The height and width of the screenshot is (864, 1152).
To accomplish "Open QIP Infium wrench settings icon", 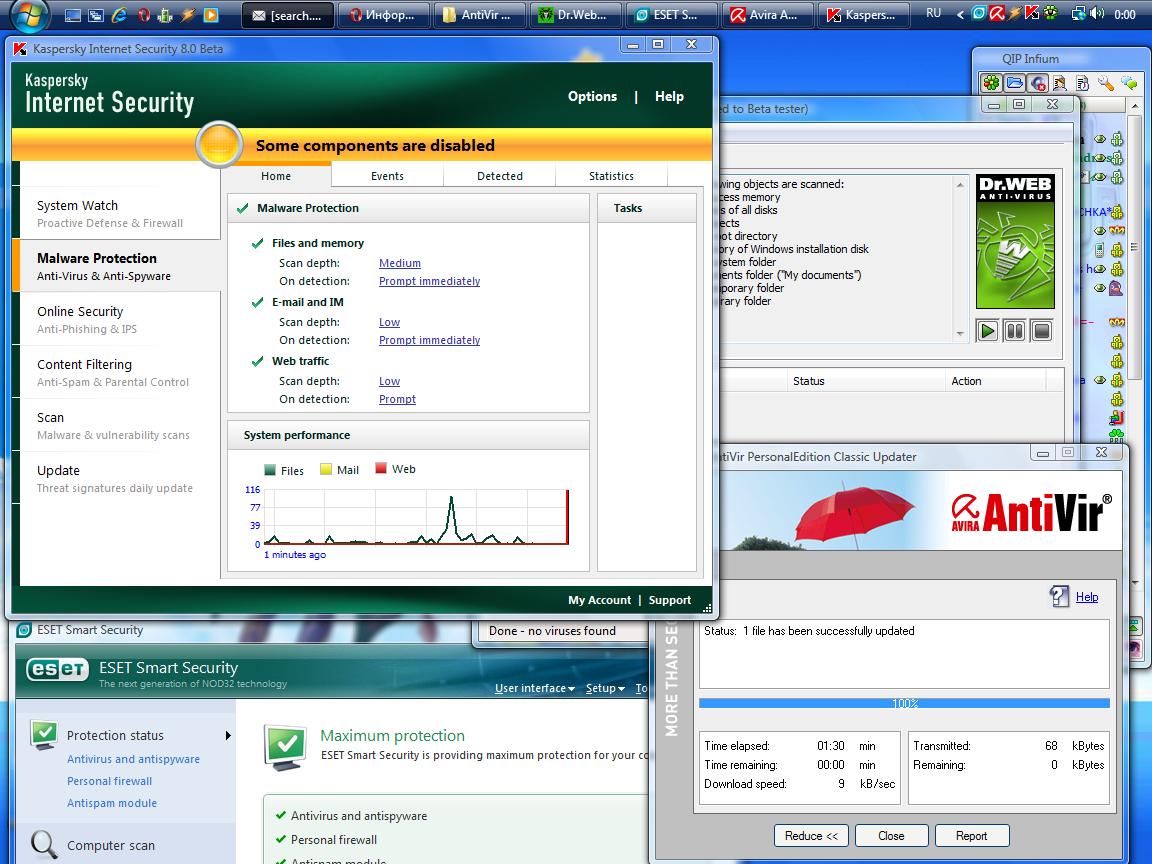I will pyautogui.click(x=1106, y=83).
